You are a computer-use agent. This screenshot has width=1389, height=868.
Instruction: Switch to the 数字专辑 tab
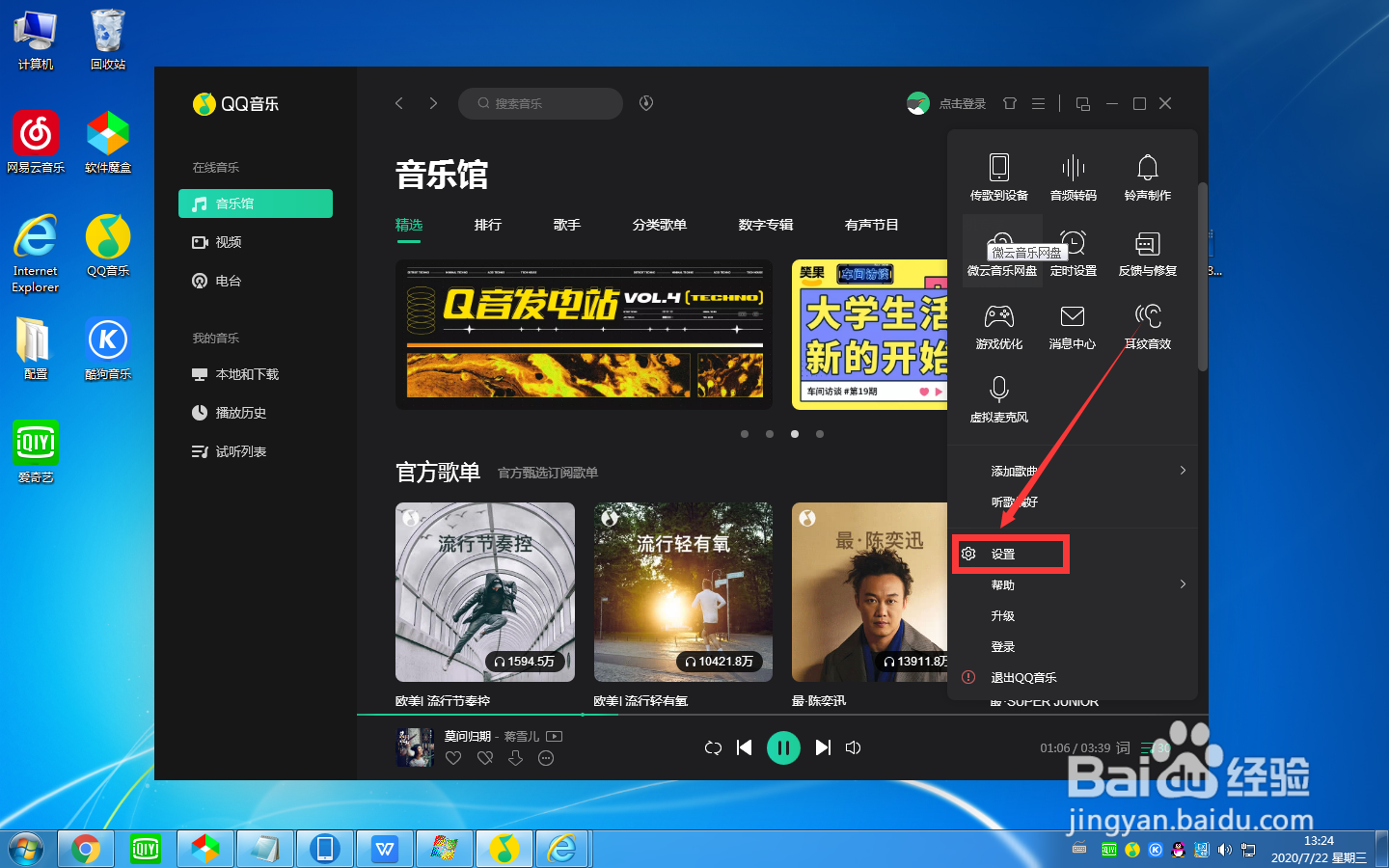pos(766,225)
